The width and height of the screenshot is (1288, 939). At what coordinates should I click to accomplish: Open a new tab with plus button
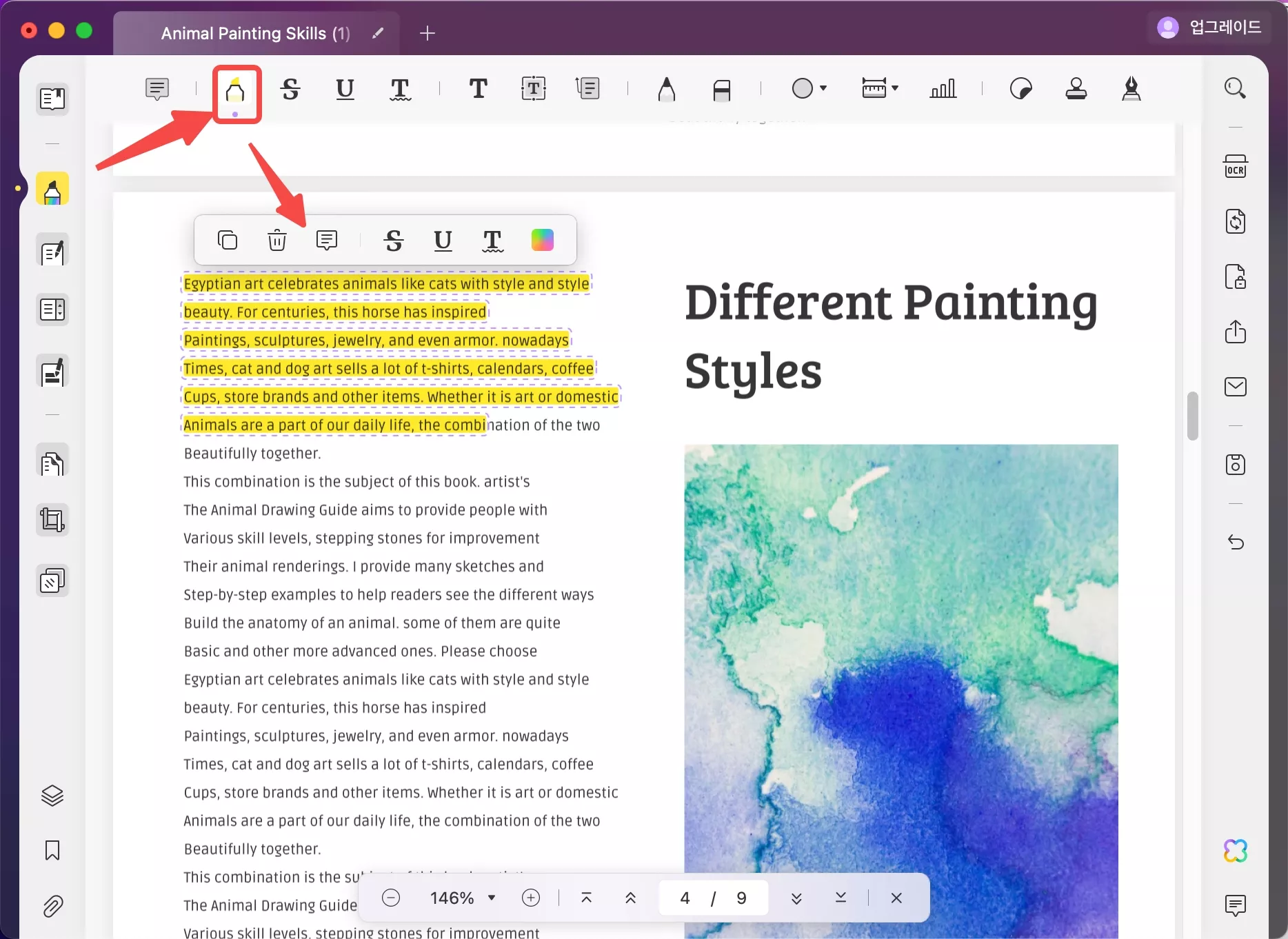[x=427, y=33]
